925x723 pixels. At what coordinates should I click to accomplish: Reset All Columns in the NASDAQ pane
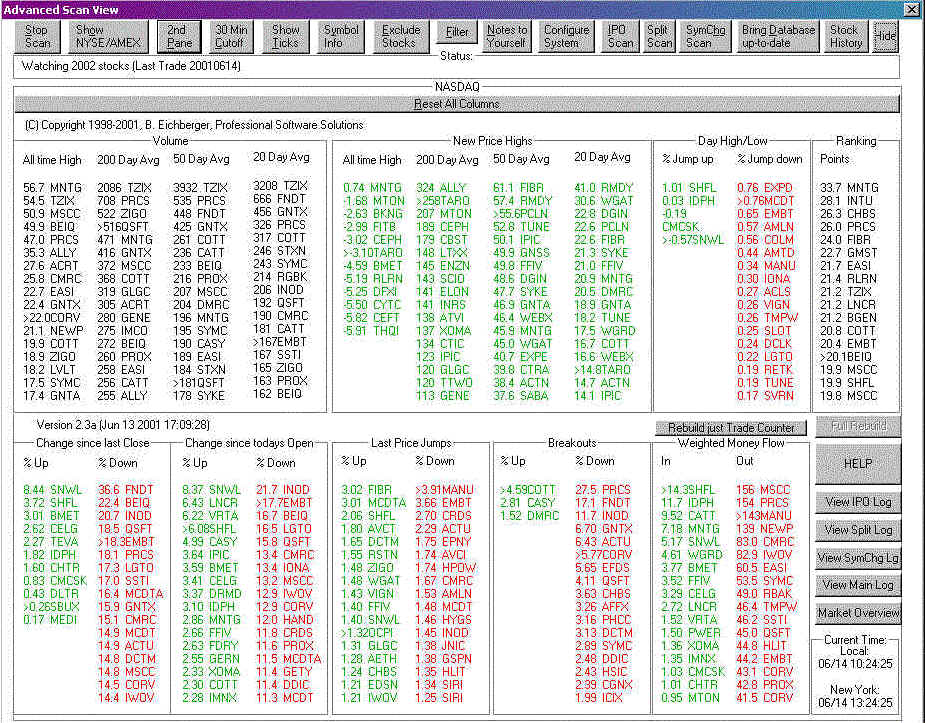pos(457,104)
